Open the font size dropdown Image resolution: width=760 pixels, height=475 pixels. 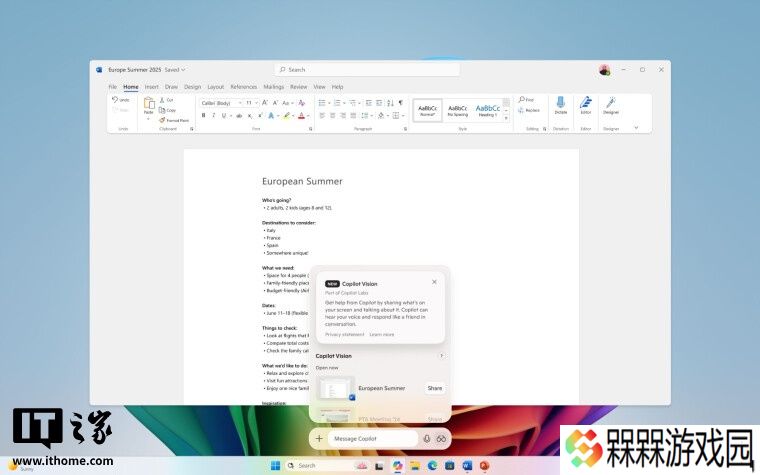click(x=256, y=103)
